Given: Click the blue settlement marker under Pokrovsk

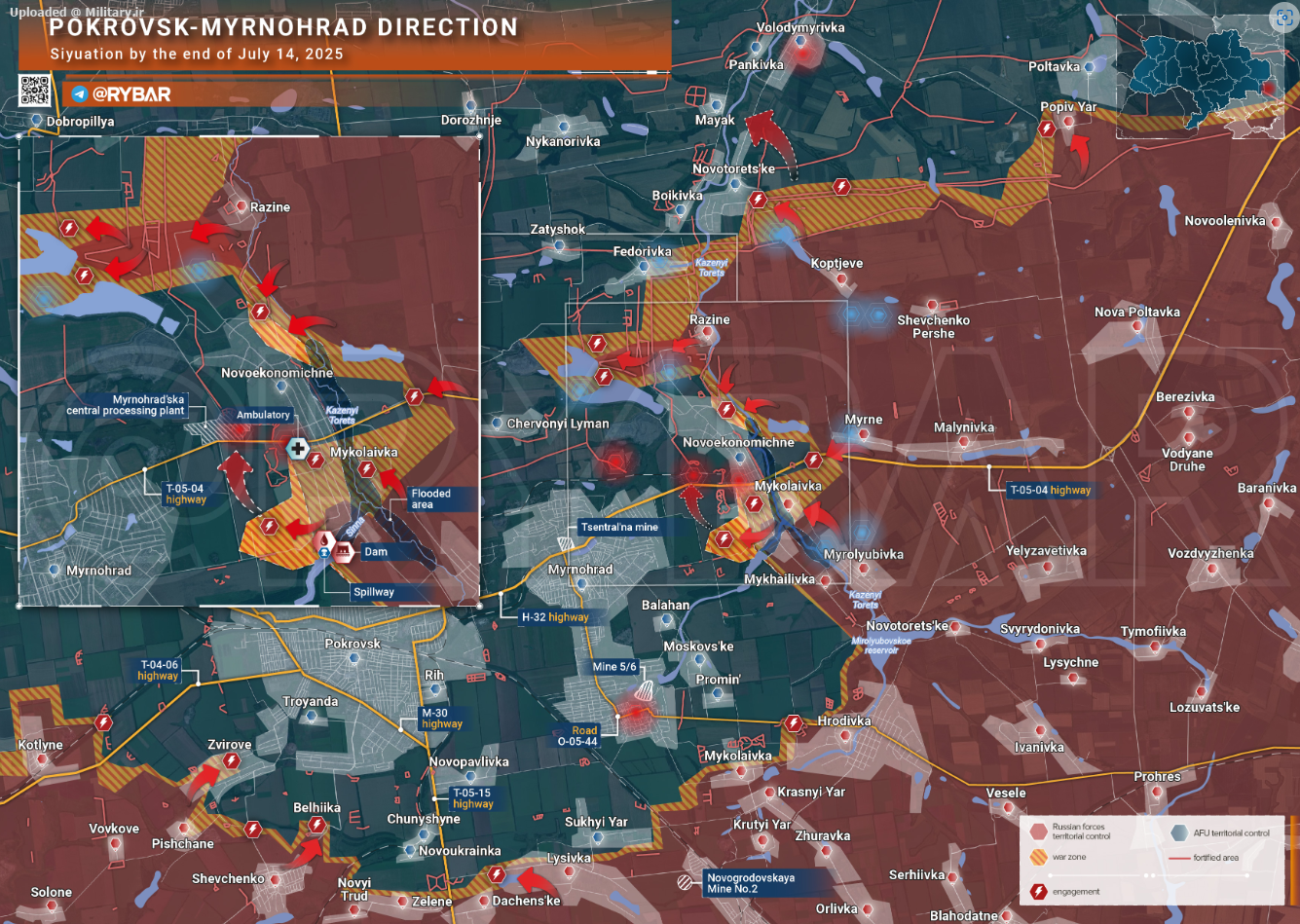Looking at the screenshot, I should pyautogui.click(x=354, y=659).
